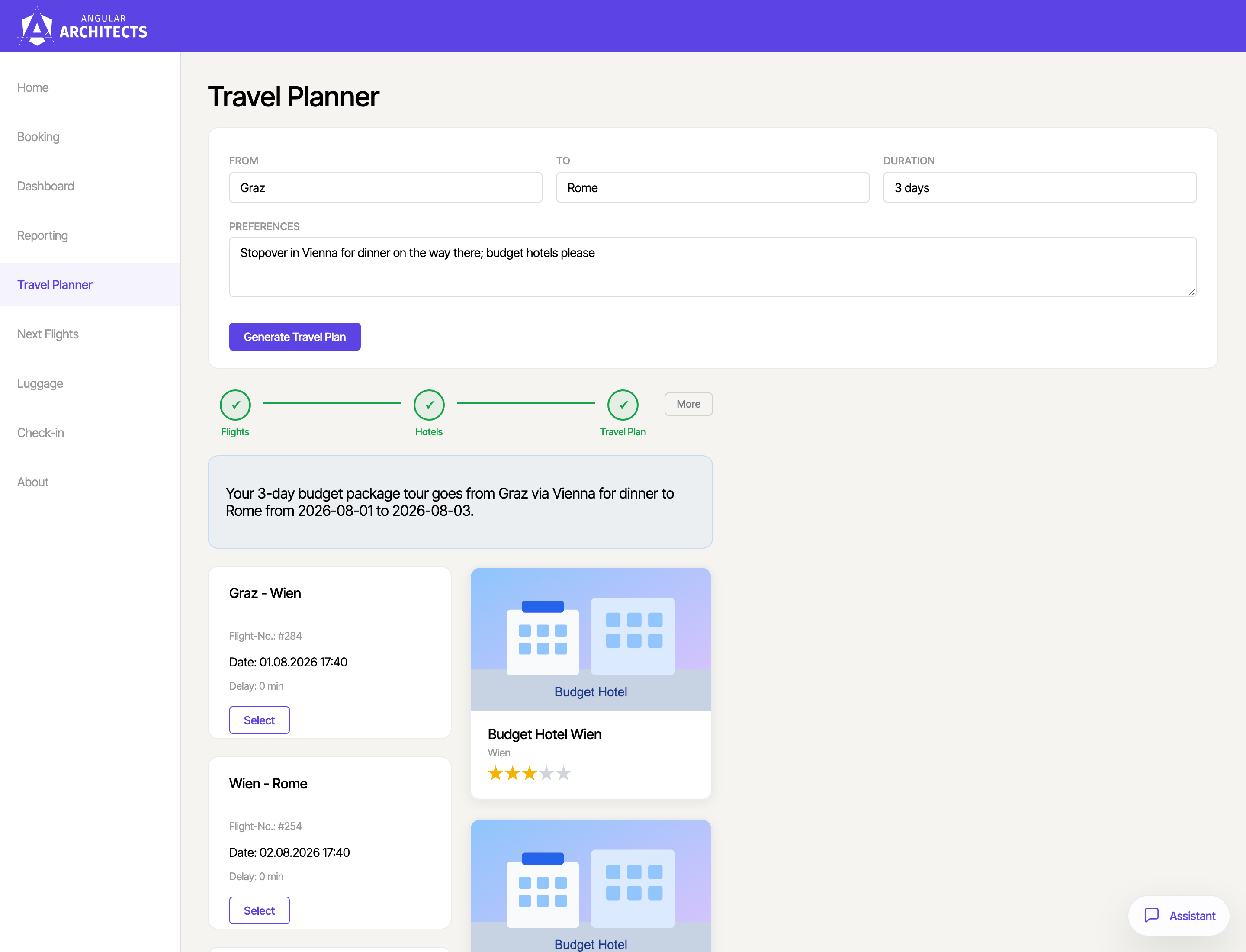
Task: Click the Budget Hotel Wien title
Action: click(545, 734)
